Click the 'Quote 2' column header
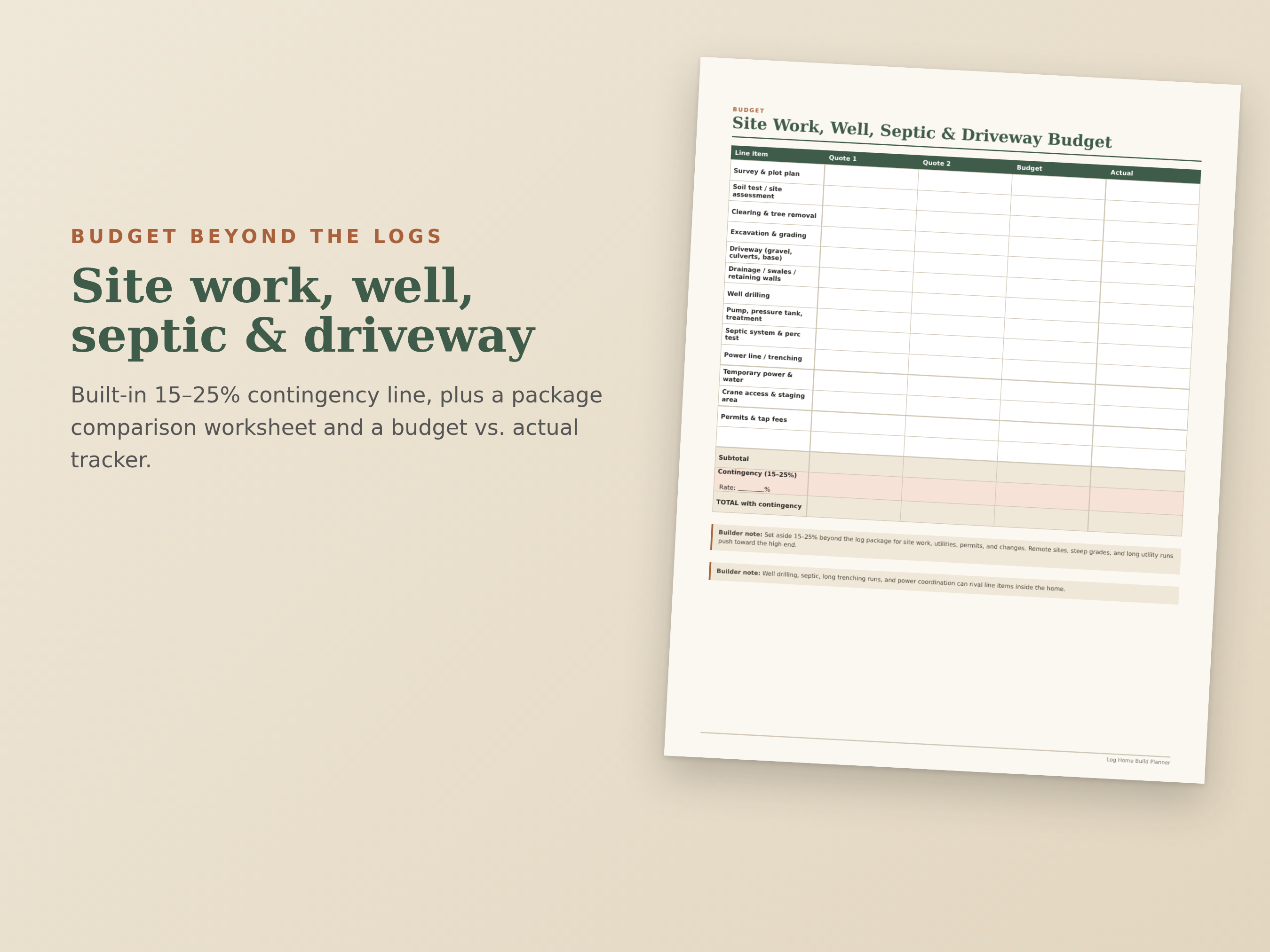Image resolution: width=1270 pixels, height=952 pixels. [x=937, y=163]
